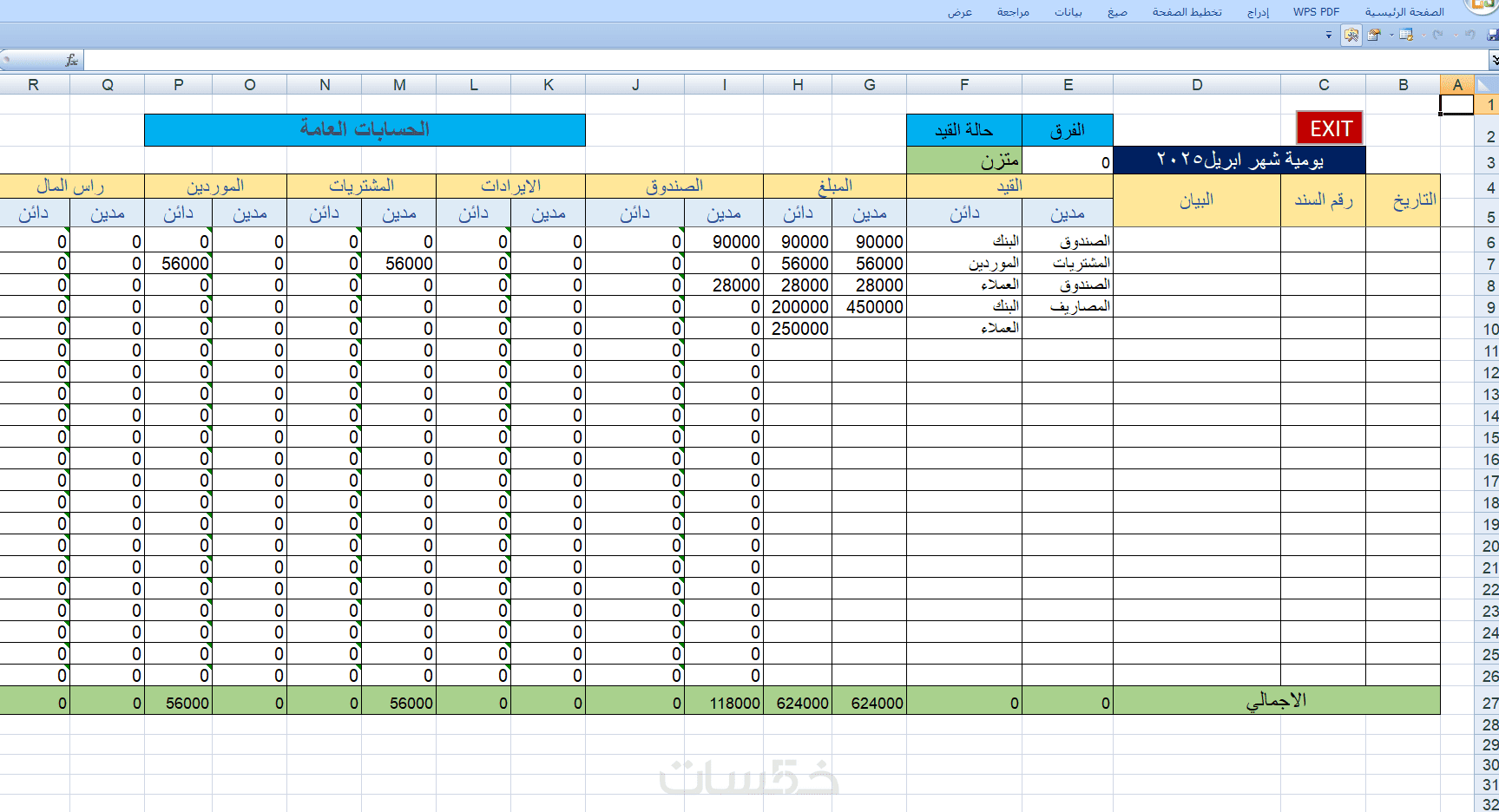Select row 9 header
Screen dimensions: 1499x812
1489,307
